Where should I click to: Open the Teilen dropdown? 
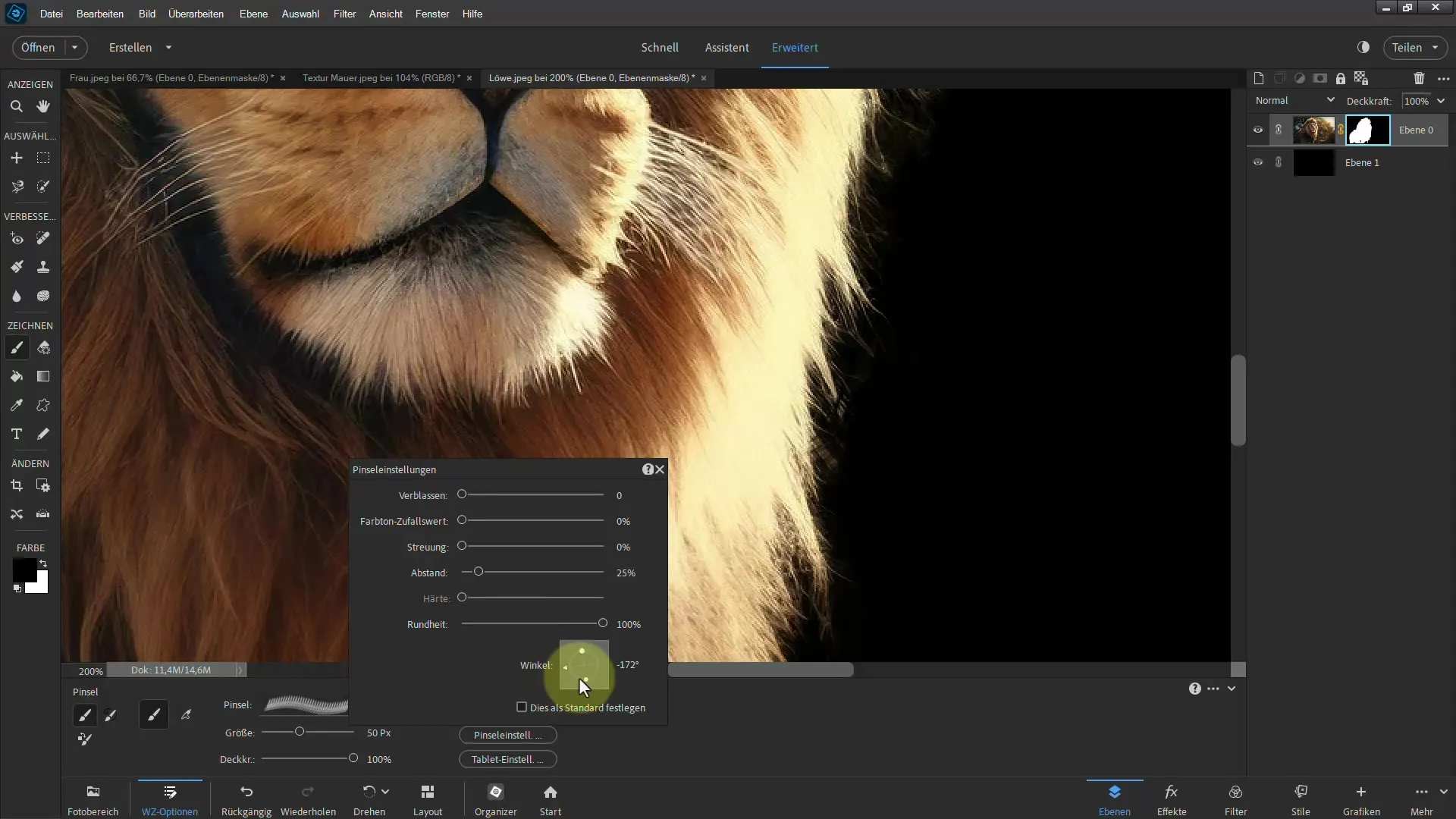(x=1415, y=47)
